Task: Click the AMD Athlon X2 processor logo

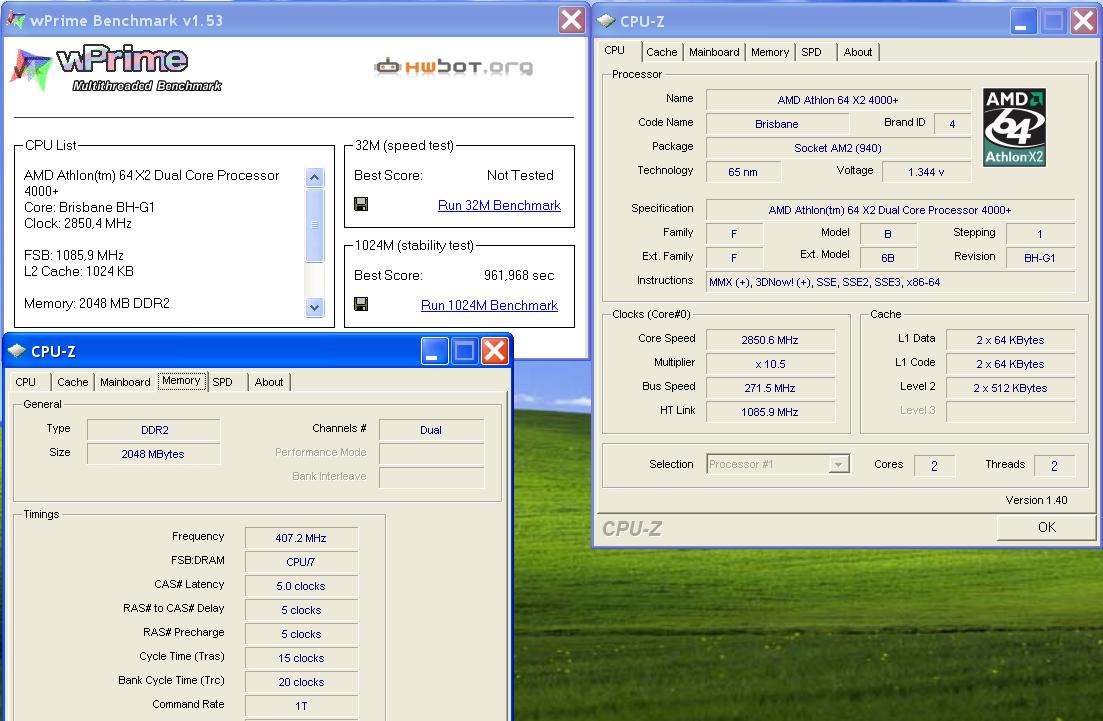Action: (1014, 127)
